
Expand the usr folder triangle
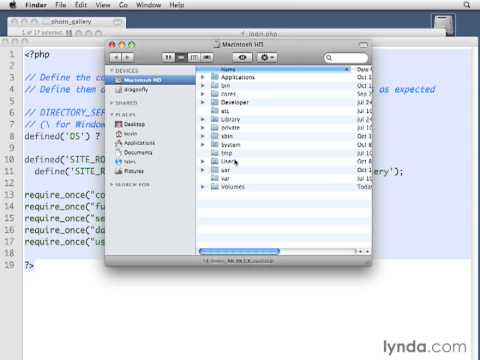coord(202,170)
